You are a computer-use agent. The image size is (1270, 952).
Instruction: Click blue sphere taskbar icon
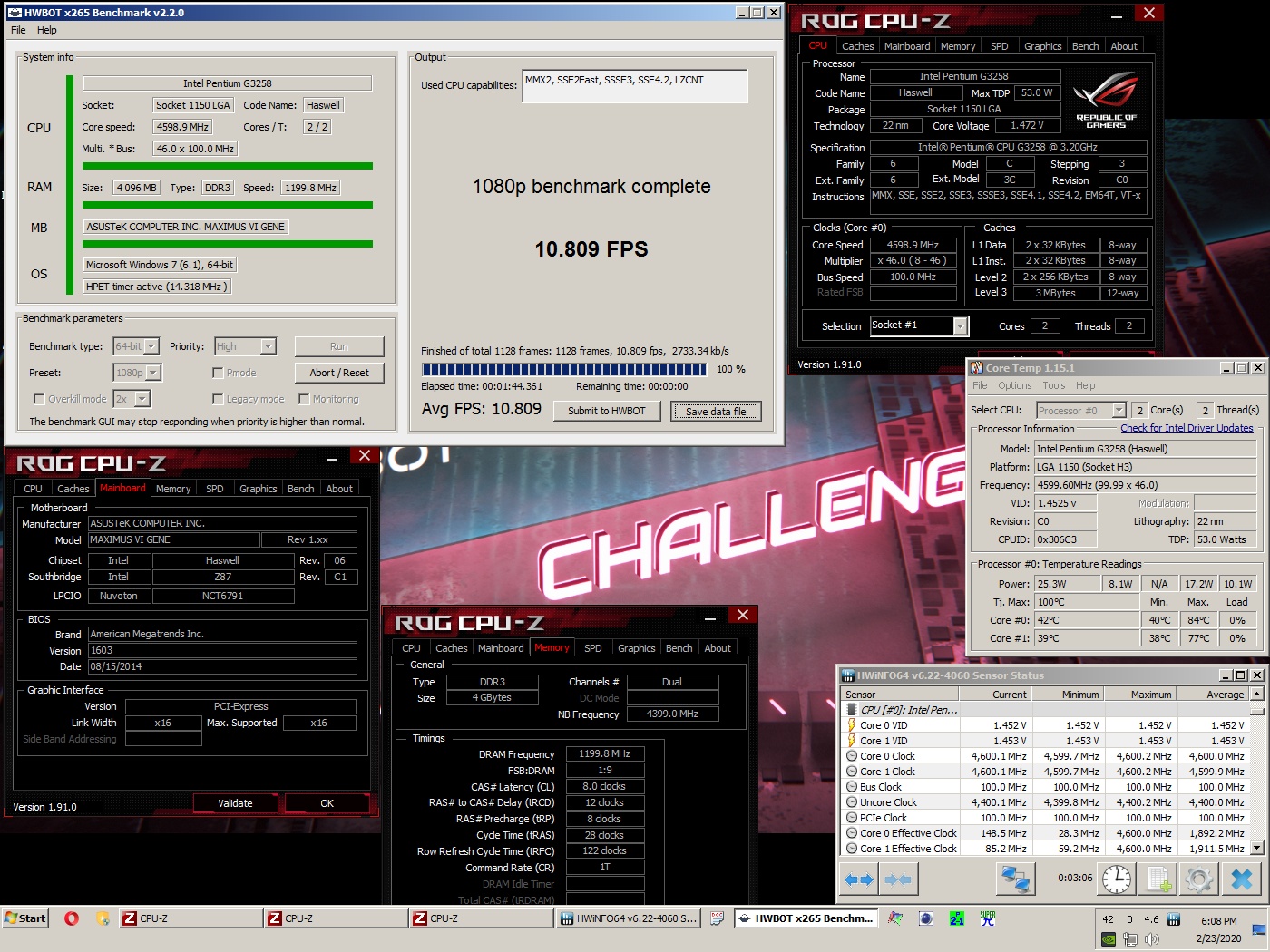926,918
